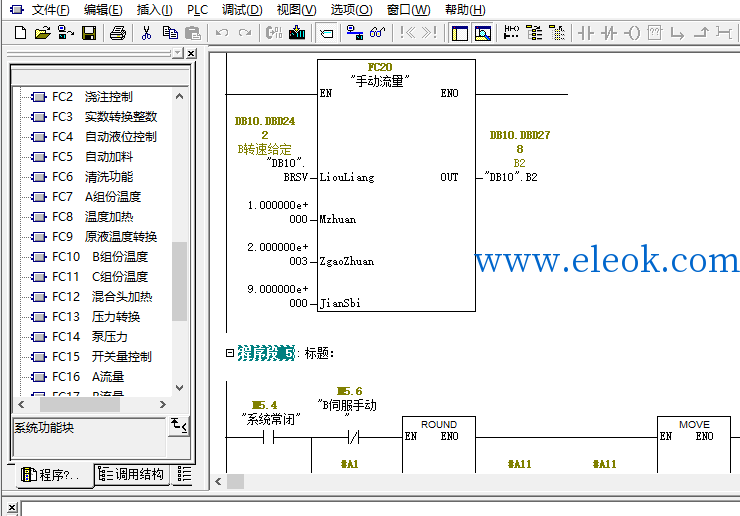740x516 pixels.
Task: Switch to the 调用结构 tab
Action: pos(132,474)
